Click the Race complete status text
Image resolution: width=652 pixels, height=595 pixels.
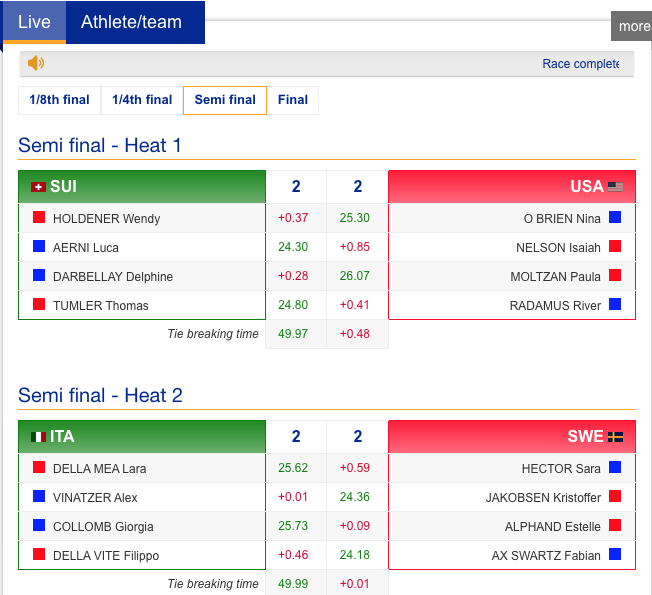point(580,64)
